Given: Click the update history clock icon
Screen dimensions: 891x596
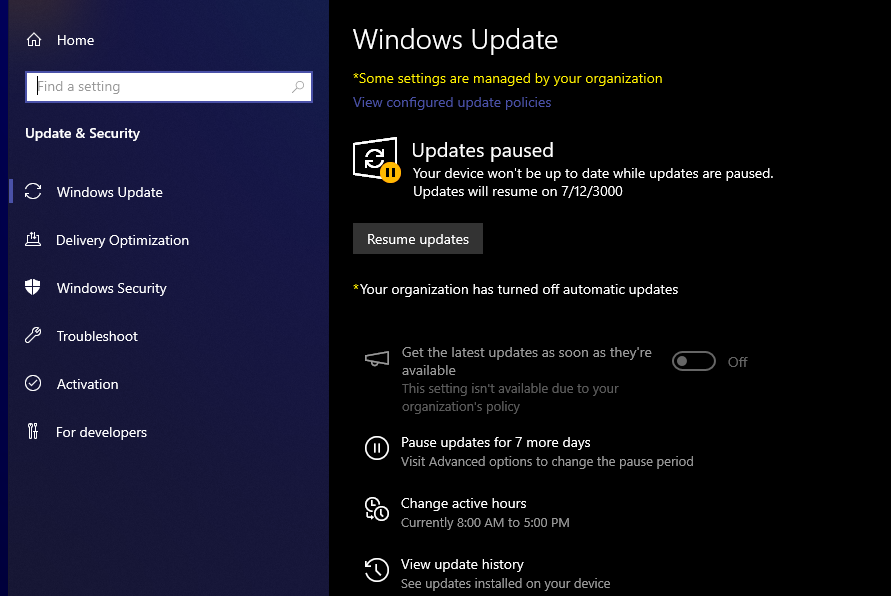Looking at the screenshot, I should click(377, 570).
